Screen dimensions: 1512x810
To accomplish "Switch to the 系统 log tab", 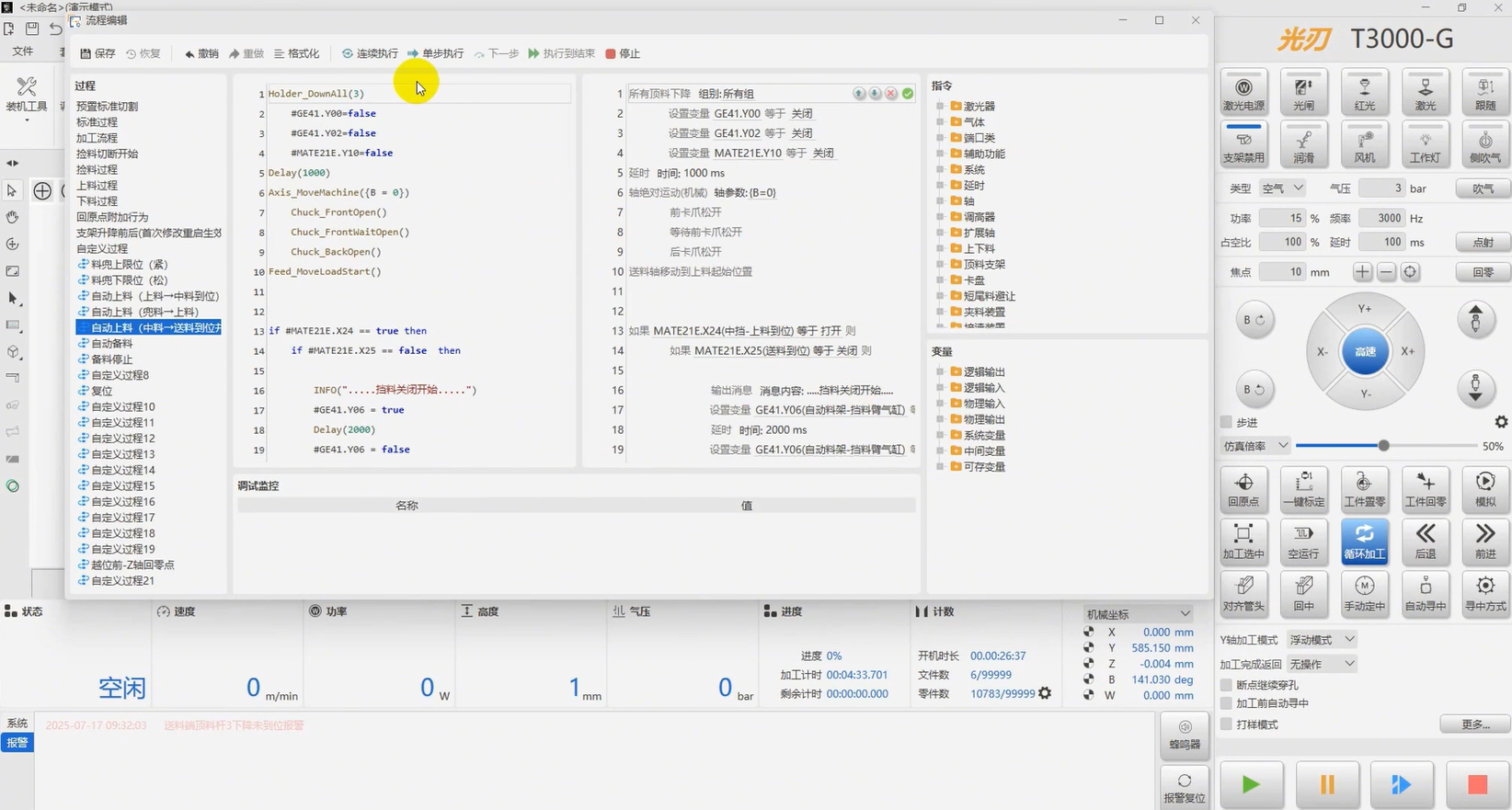I will click(x=17, y=724).
